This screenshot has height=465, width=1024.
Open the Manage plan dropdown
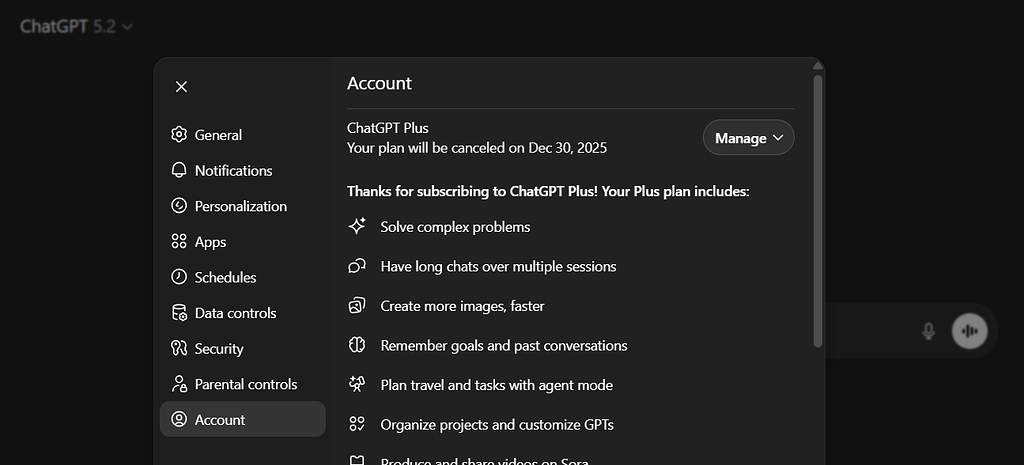click(x=748, y=138)
